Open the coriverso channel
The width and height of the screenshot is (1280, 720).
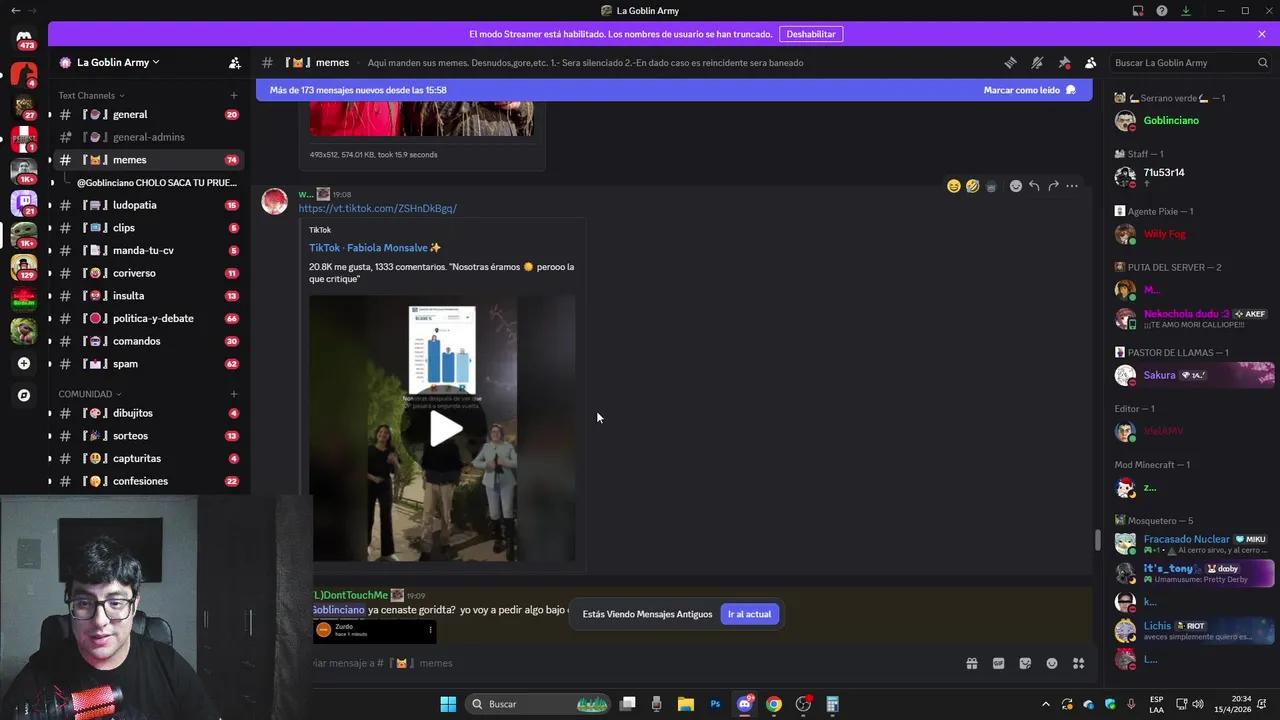point(147,273)
